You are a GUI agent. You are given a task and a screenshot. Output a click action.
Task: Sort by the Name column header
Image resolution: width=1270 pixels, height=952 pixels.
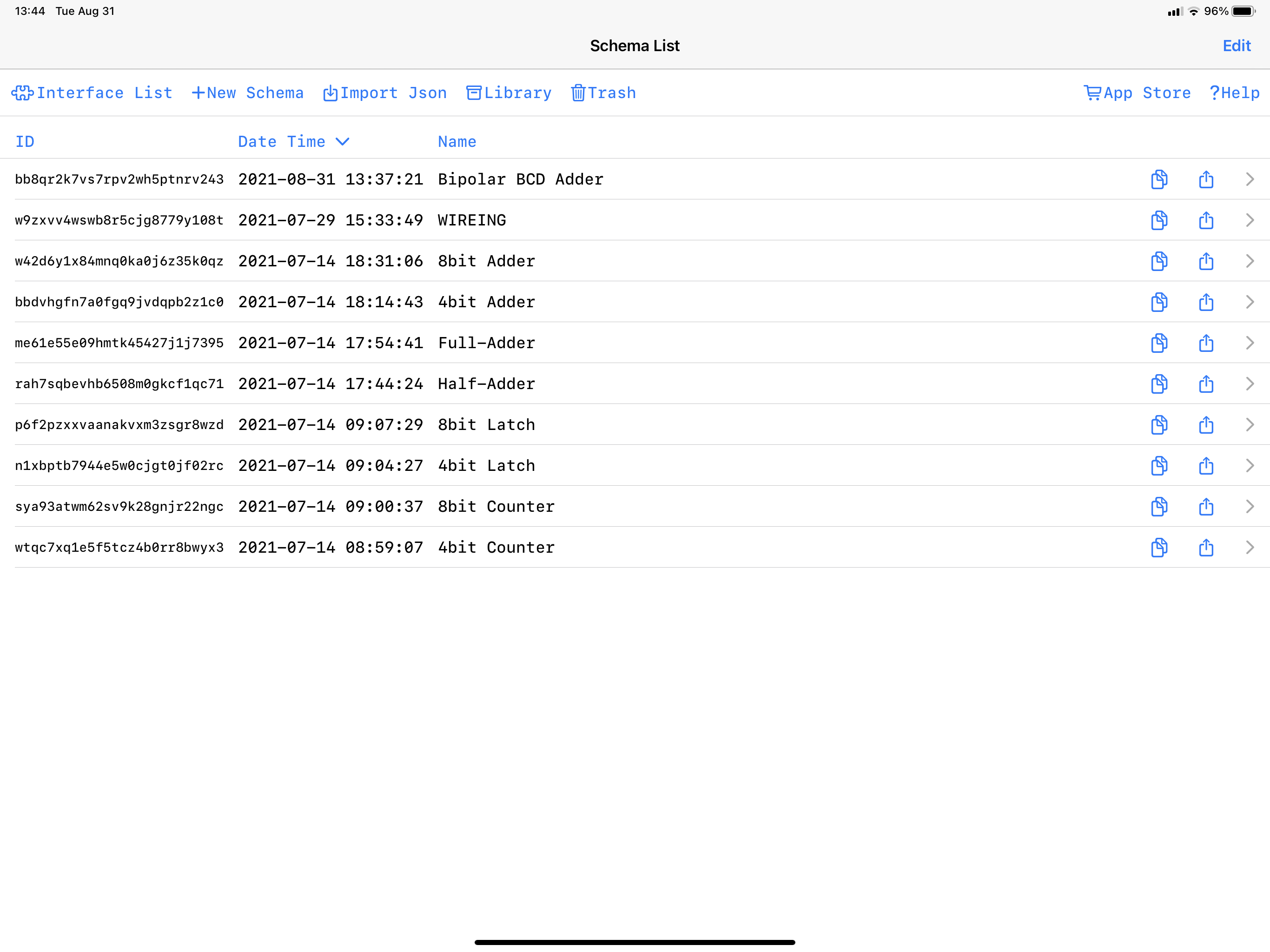point(457,142)
